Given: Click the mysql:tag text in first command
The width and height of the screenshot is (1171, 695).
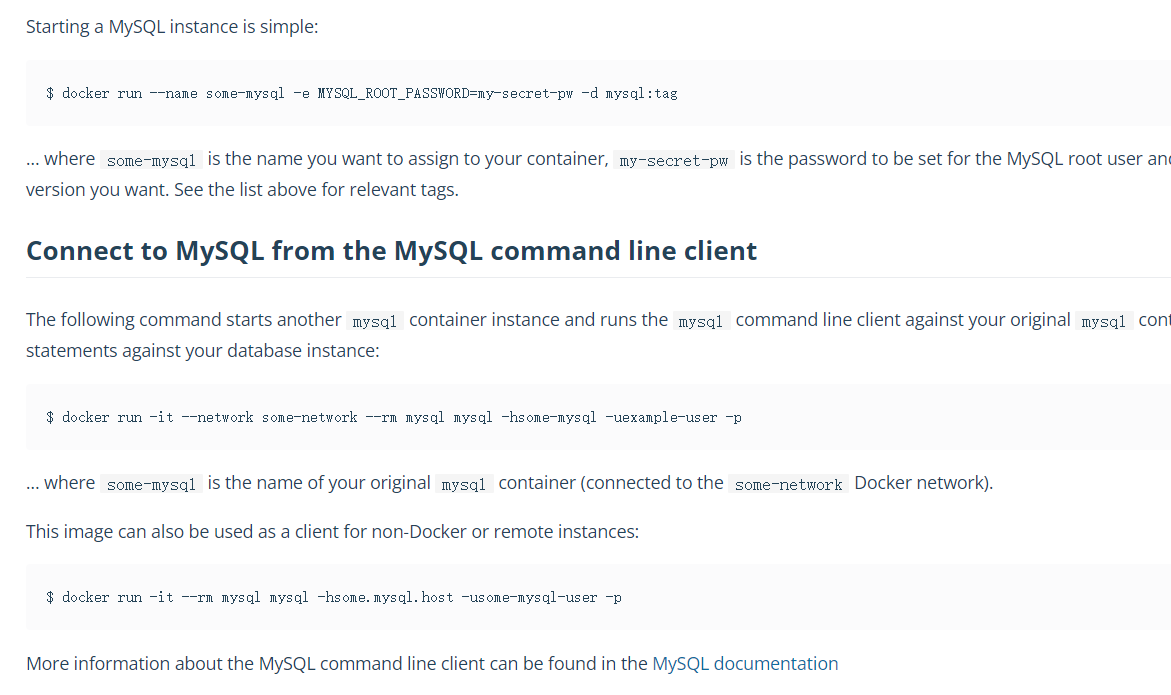Looking at the screenshot, I should point(642,93).
